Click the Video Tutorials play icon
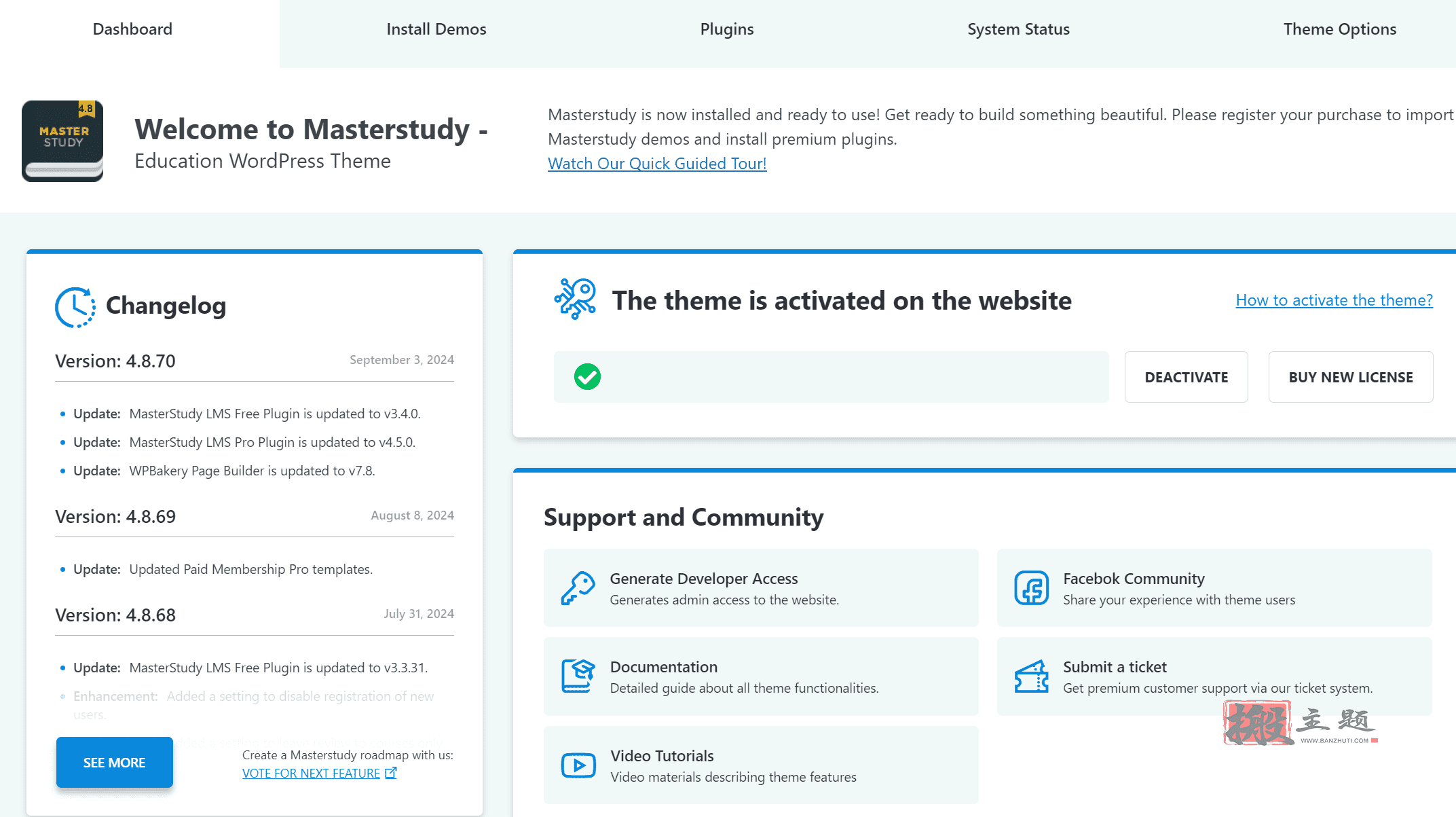This screenshot has width=1456, height=817. 578,765
